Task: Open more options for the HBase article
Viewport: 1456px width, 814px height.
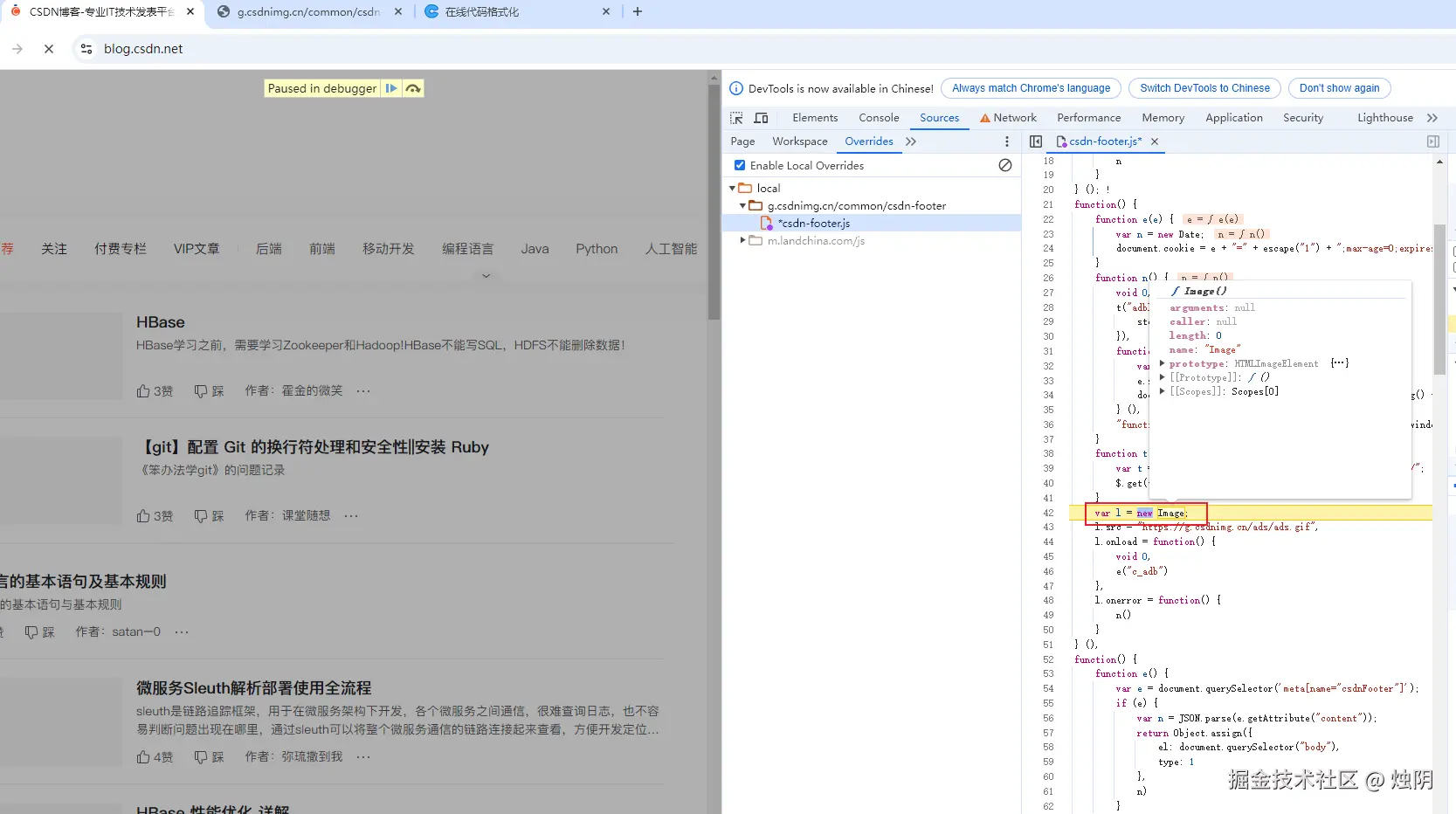Action: pos(363,391)
